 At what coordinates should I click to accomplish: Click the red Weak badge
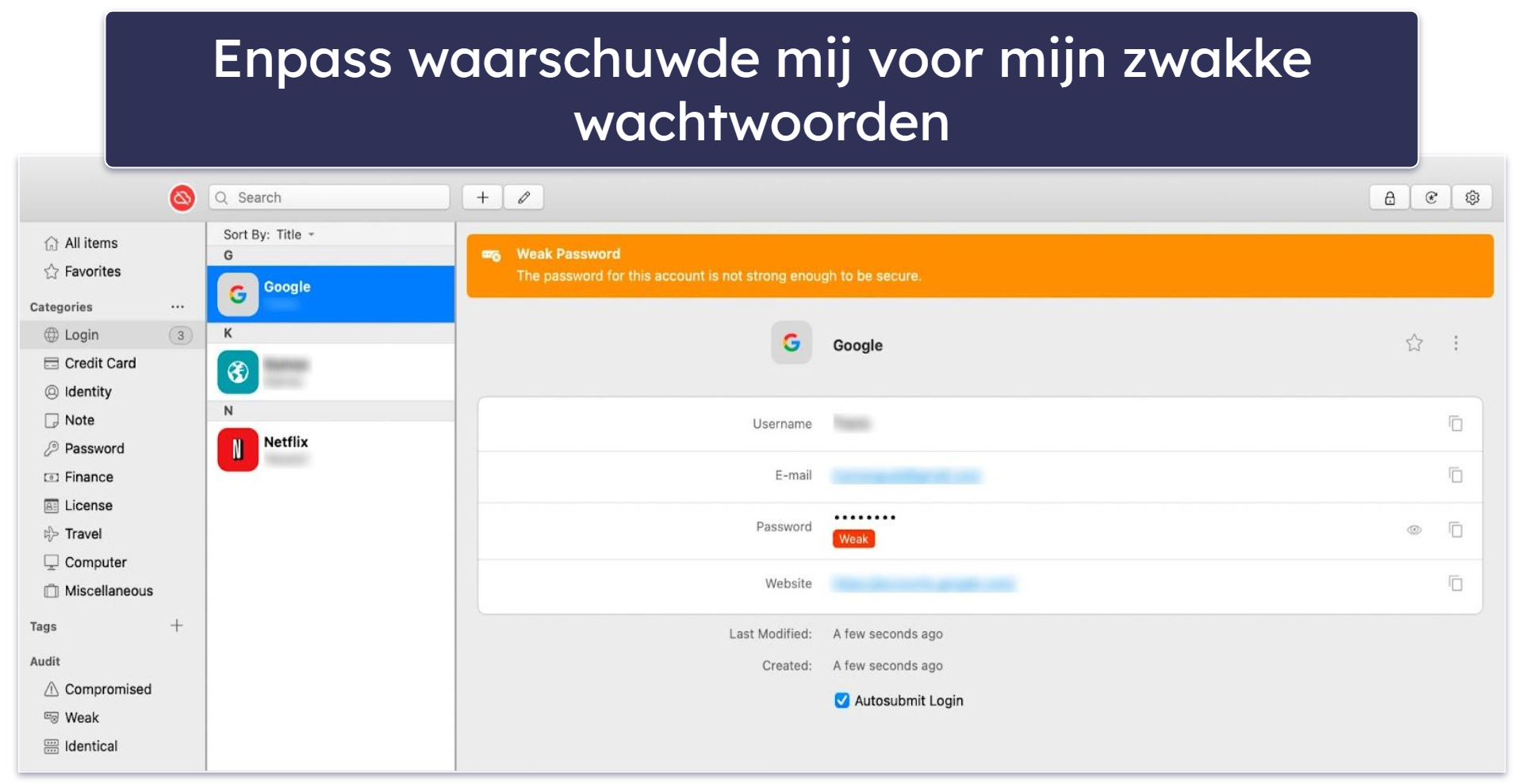pos(853,539)
